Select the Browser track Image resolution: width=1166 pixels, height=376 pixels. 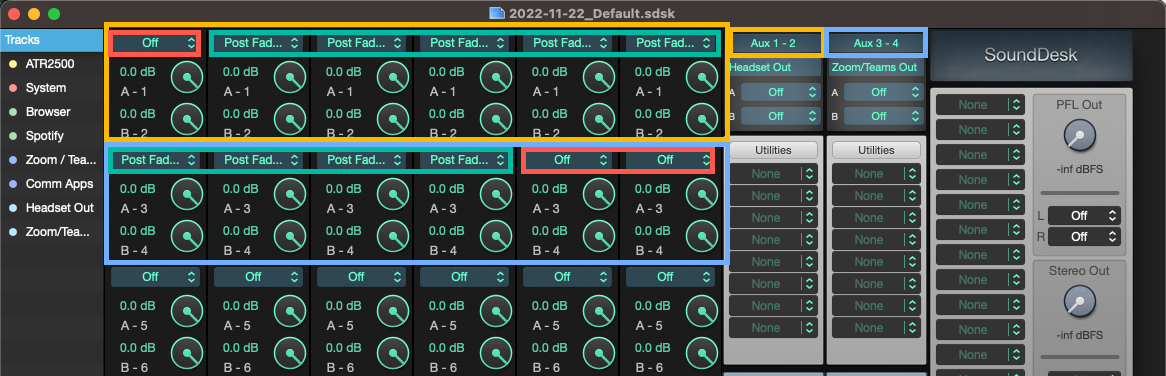pos(51,112)
